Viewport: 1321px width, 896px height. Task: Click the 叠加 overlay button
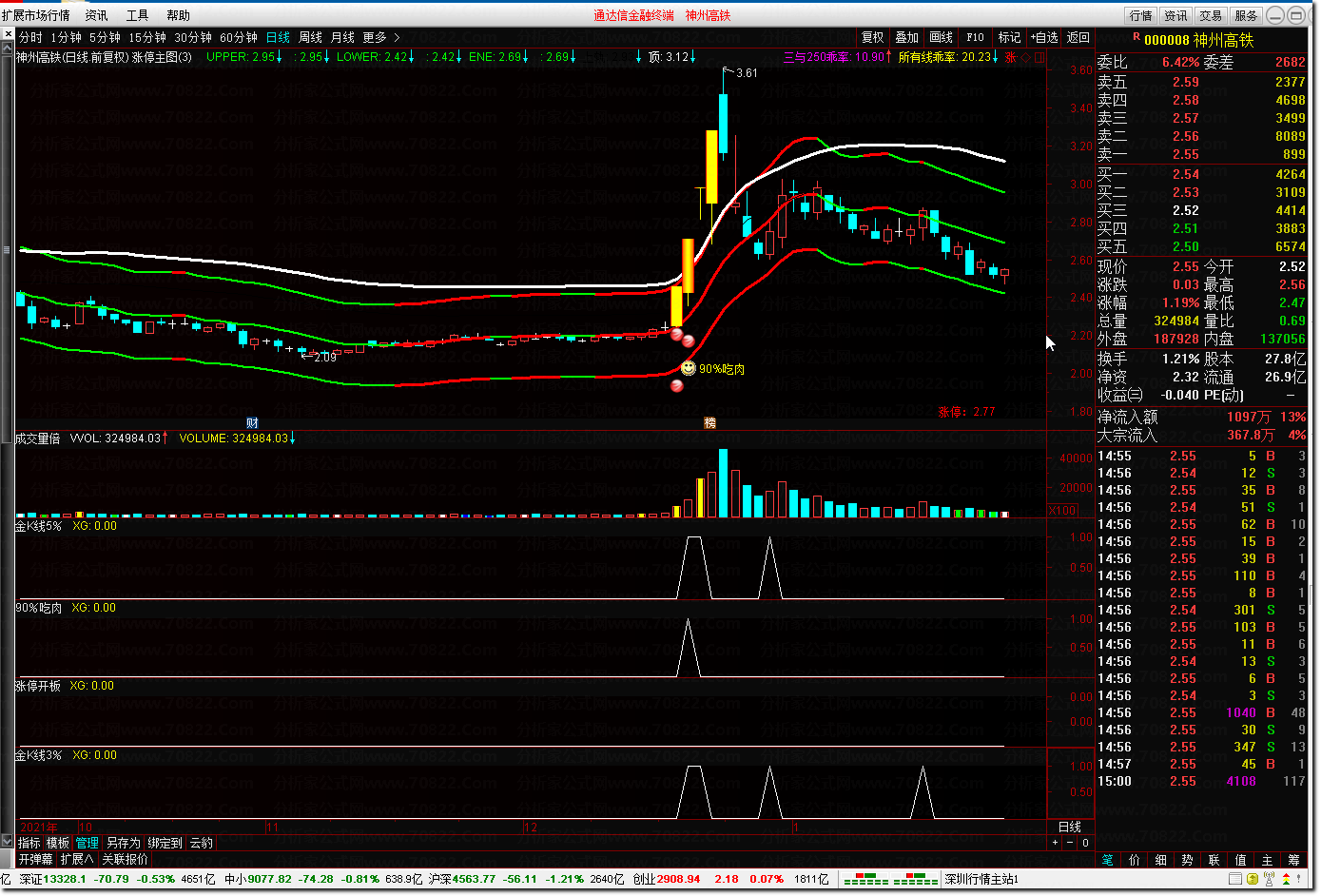click(x=907, y=37)
